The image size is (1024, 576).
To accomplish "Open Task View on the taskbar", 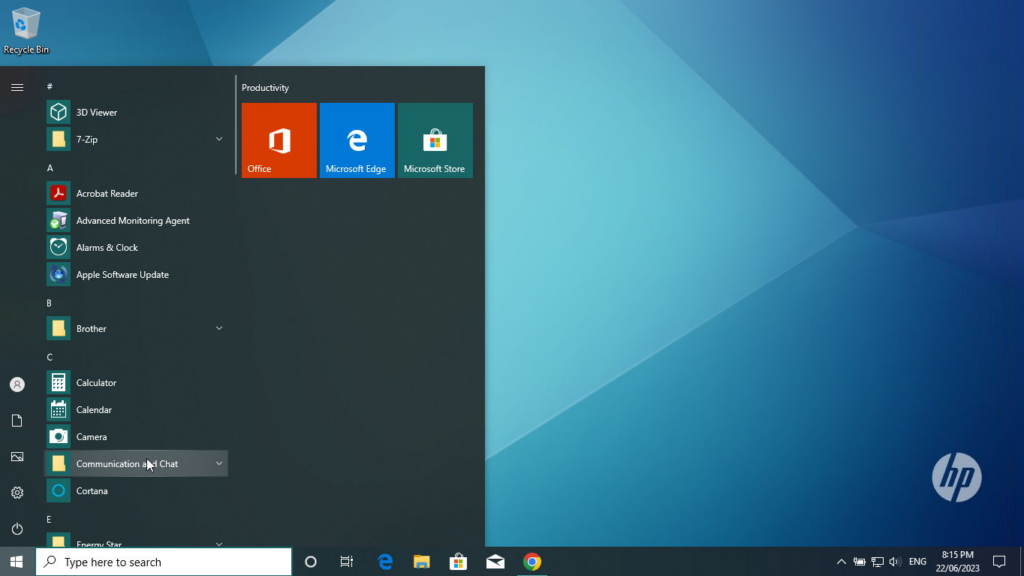I will pos(347,562).
